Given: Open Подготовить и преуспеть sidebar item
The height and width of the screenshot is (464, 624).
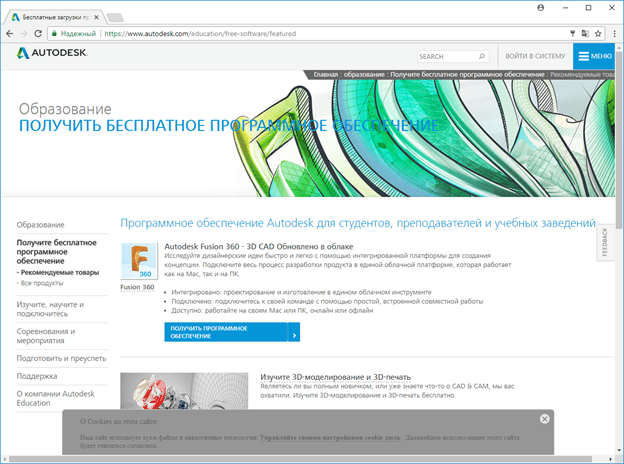Looking at the screenshot, I should pos(61,358).
